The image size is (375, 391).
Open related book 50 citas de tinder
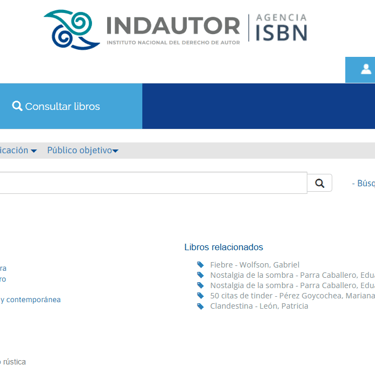(x=292, y=296)
